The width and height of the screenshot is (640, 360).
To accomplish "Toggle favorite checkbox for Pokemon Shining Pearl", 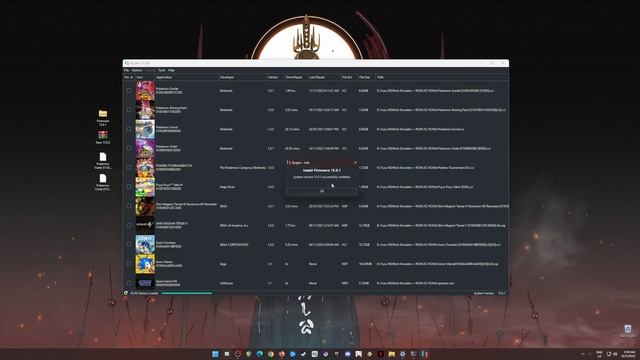I will [x=129, y=110].
